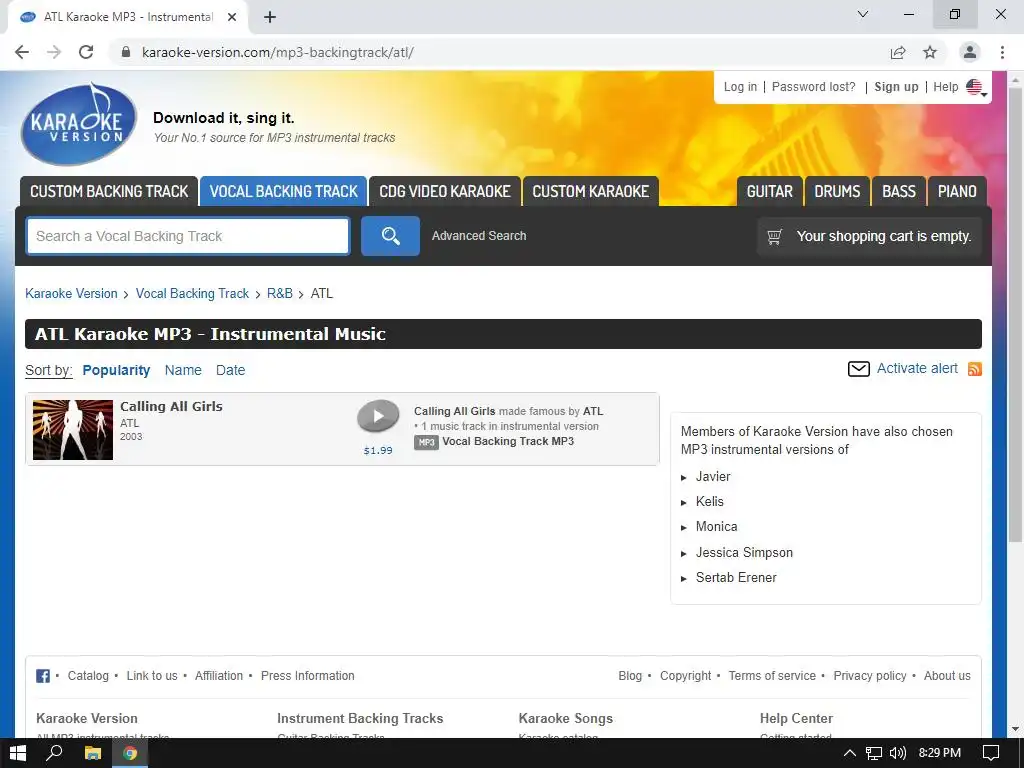Click the envelope alert icon
Screen dimensions: 1024x768
click(858, 369)
